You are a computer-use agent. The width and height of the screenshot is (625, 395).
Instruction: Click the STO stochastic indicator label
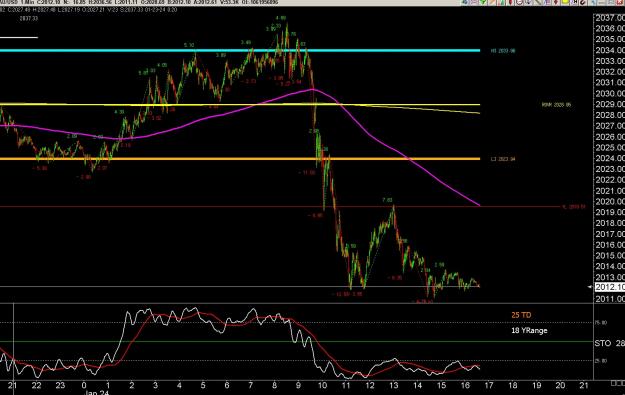tap(603, 343)
